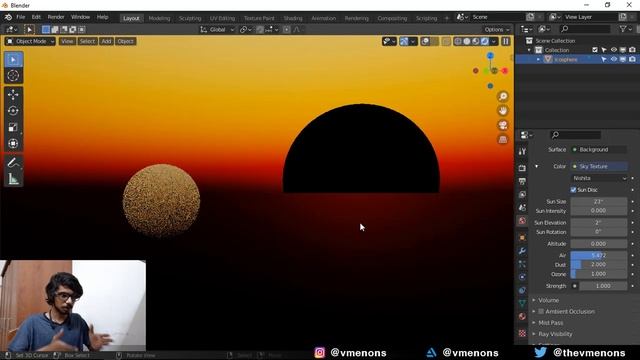The image size is (640, 360).
Task: Open the Object Mode dropdown
Action: click(30, 41)
